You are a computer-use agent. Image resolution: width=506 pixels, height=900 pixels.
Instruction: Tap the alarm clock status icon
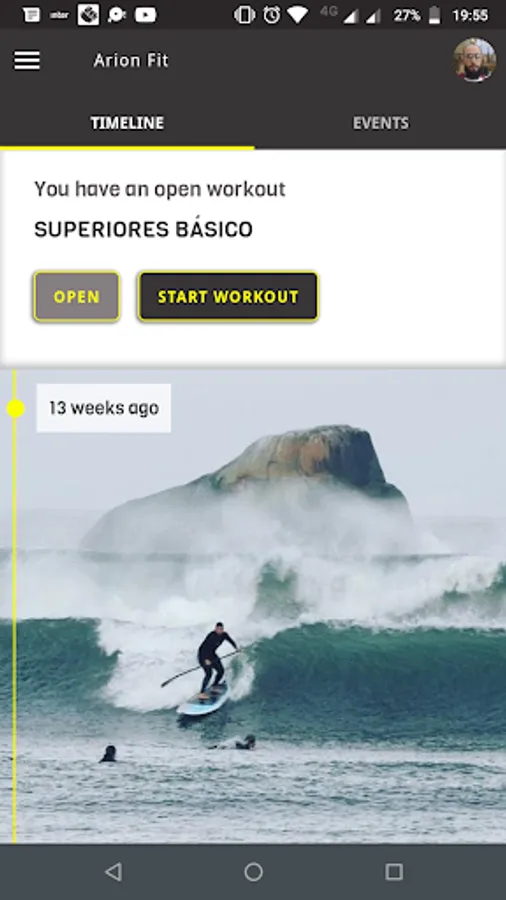pyautogui.click(x=271, y=15)
